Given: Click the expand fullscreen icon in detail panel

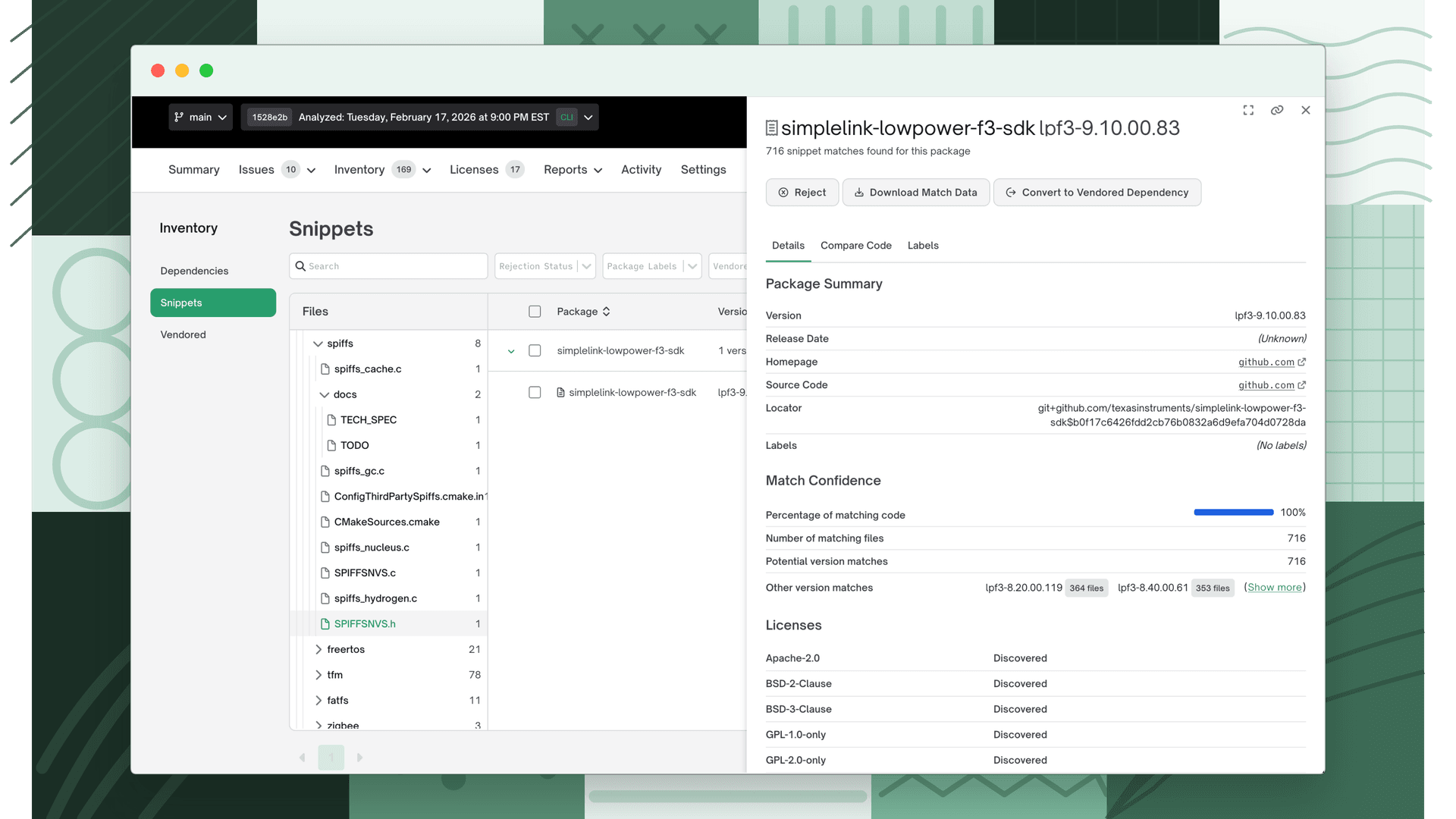Looking at the screenshot, I should tap(1248, 110).
